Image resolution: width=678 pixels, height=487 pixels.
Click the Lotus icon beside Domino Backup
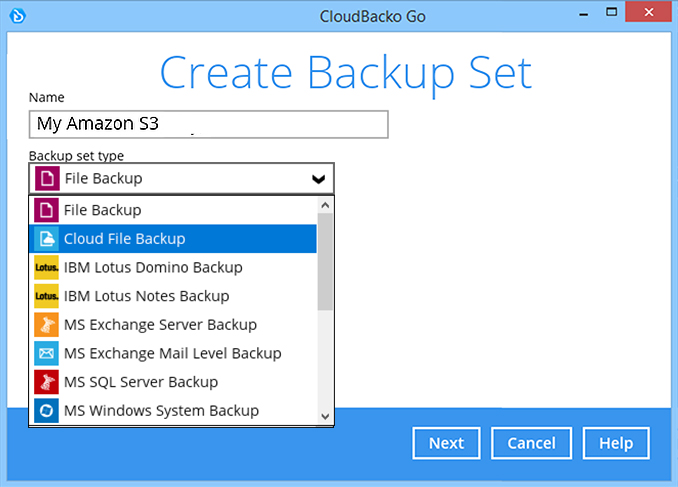point(46,267)
